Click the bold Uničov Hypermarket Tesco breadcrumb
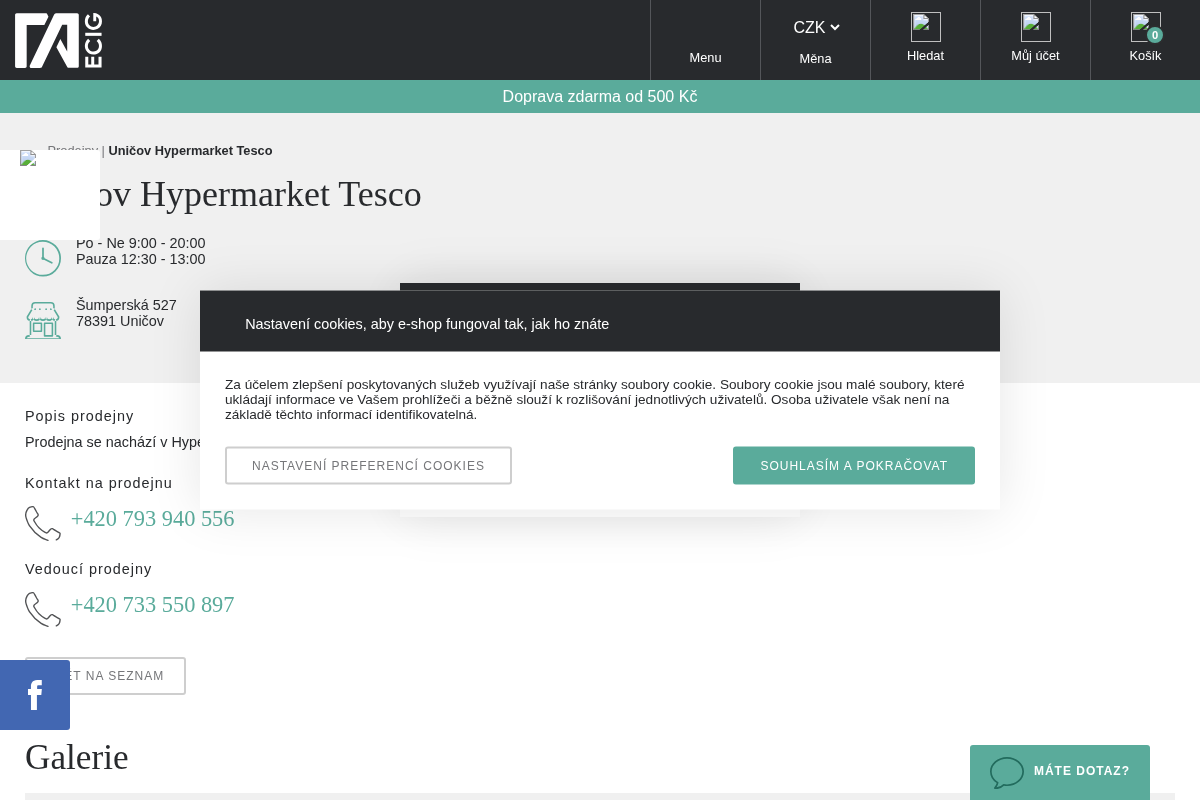 point(190,151)
